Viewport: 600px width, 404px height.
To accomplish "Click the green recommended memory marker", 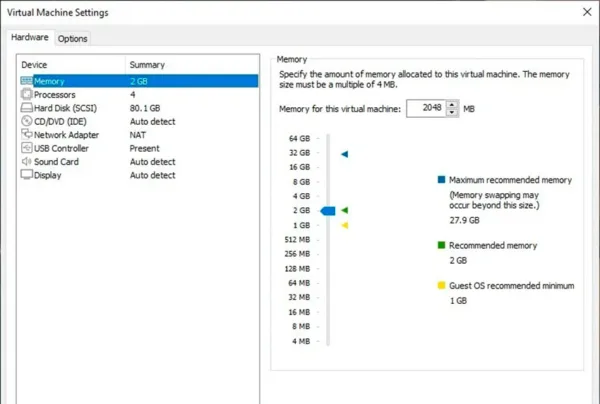I will pyautogui.click(x=344, y=210).
